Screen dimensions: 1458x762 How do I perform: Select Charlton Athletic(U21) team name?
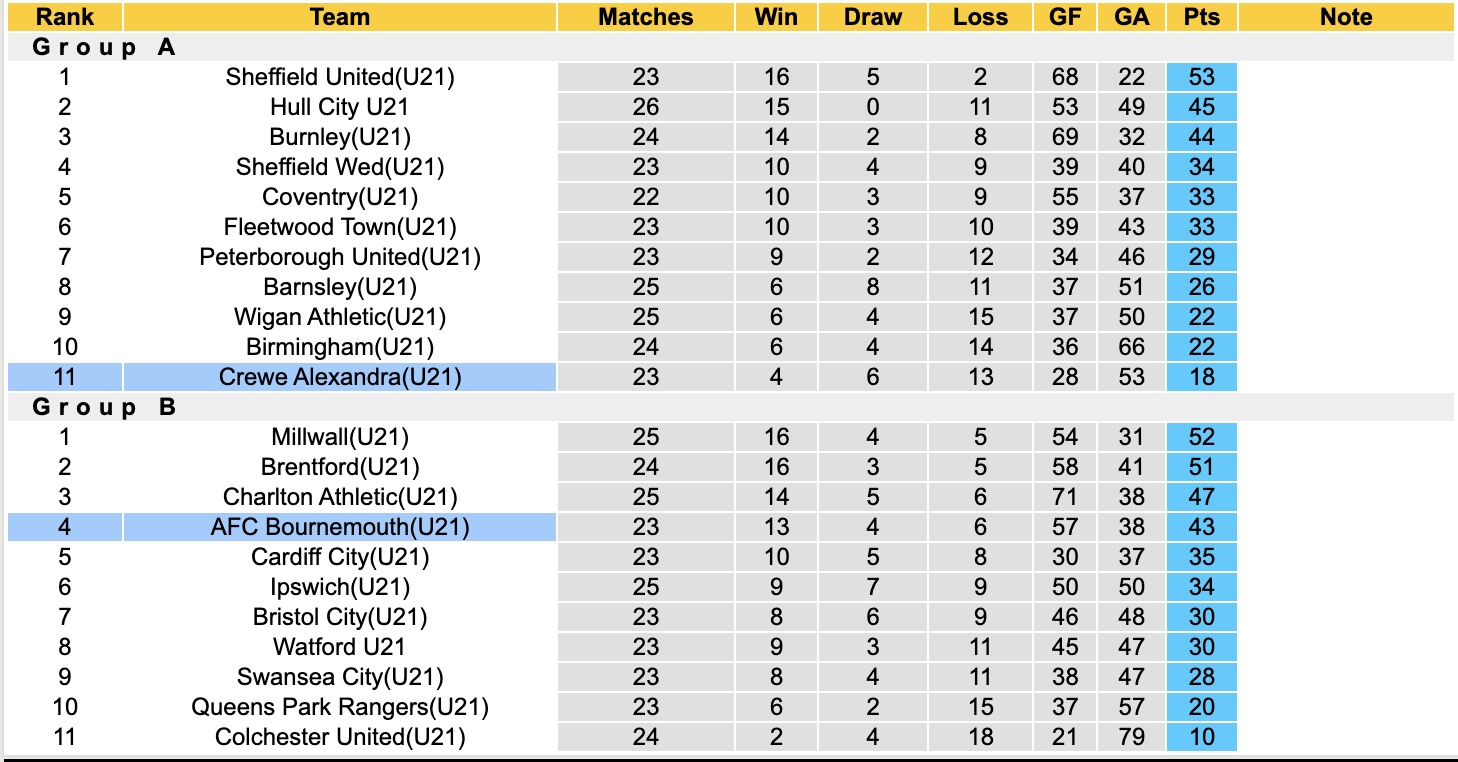(340, 497)
